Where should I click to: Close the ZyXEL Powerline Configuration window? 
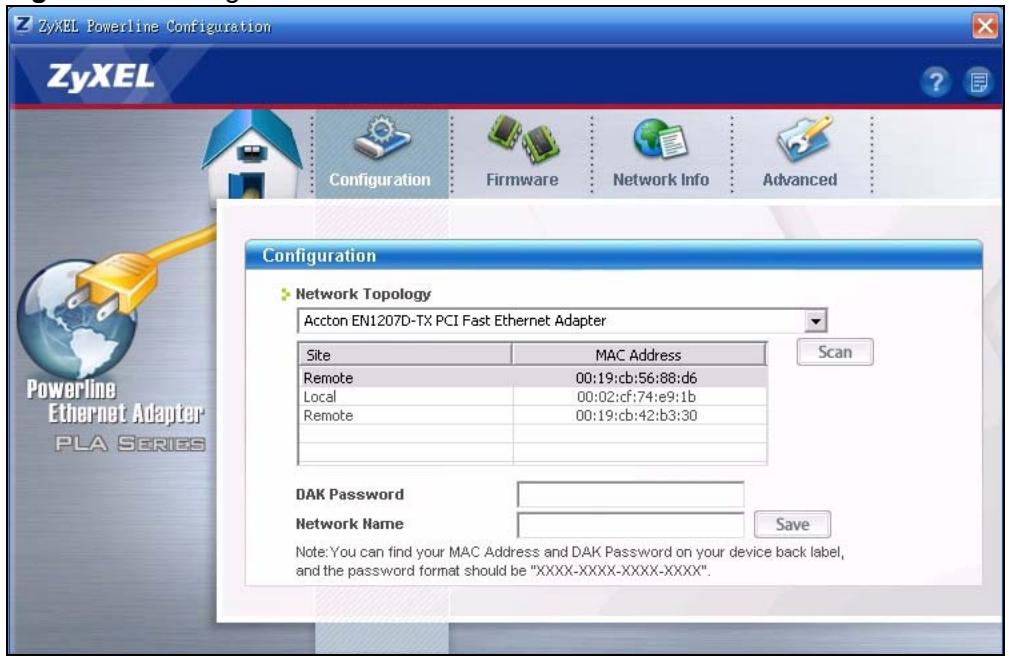click(x=985, y=26)
